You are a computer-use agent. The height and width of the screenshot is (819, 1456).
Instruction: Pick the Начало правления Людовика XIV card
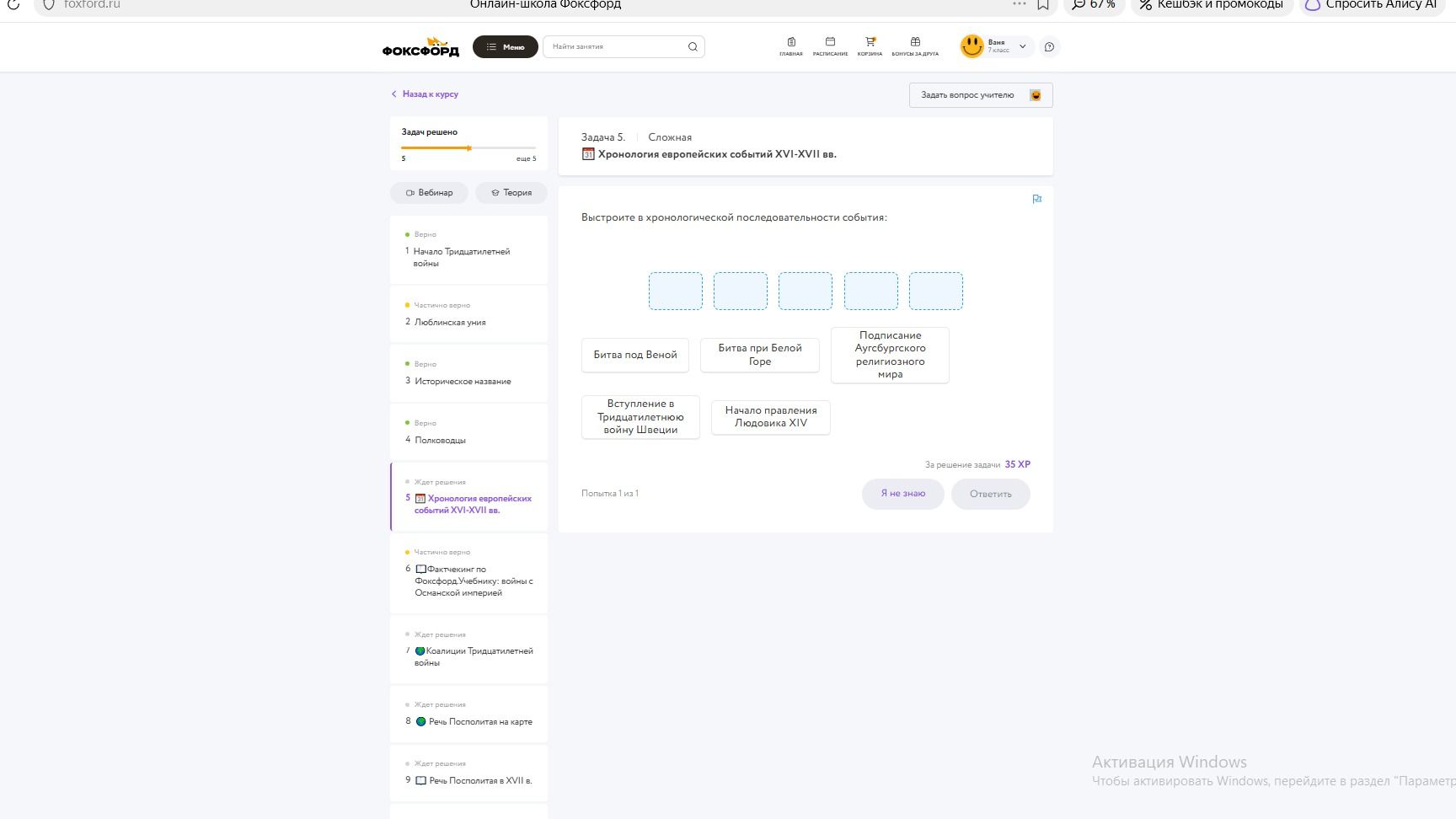771,417
